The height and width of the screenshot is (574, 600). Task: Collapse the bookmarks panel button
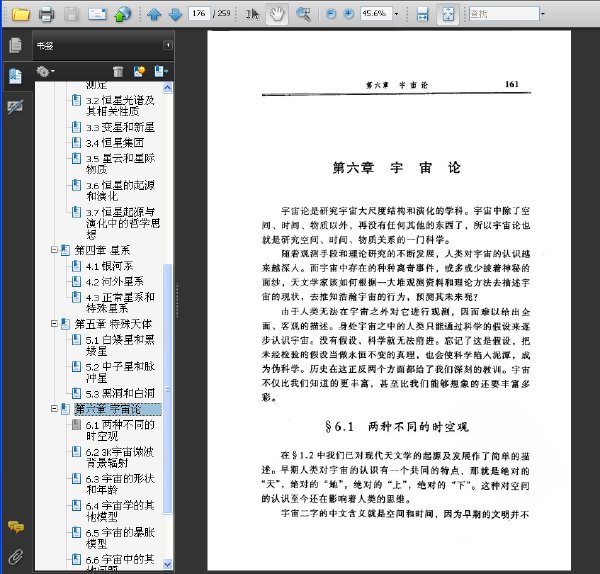pyautogui.click(x=168, y=46)
